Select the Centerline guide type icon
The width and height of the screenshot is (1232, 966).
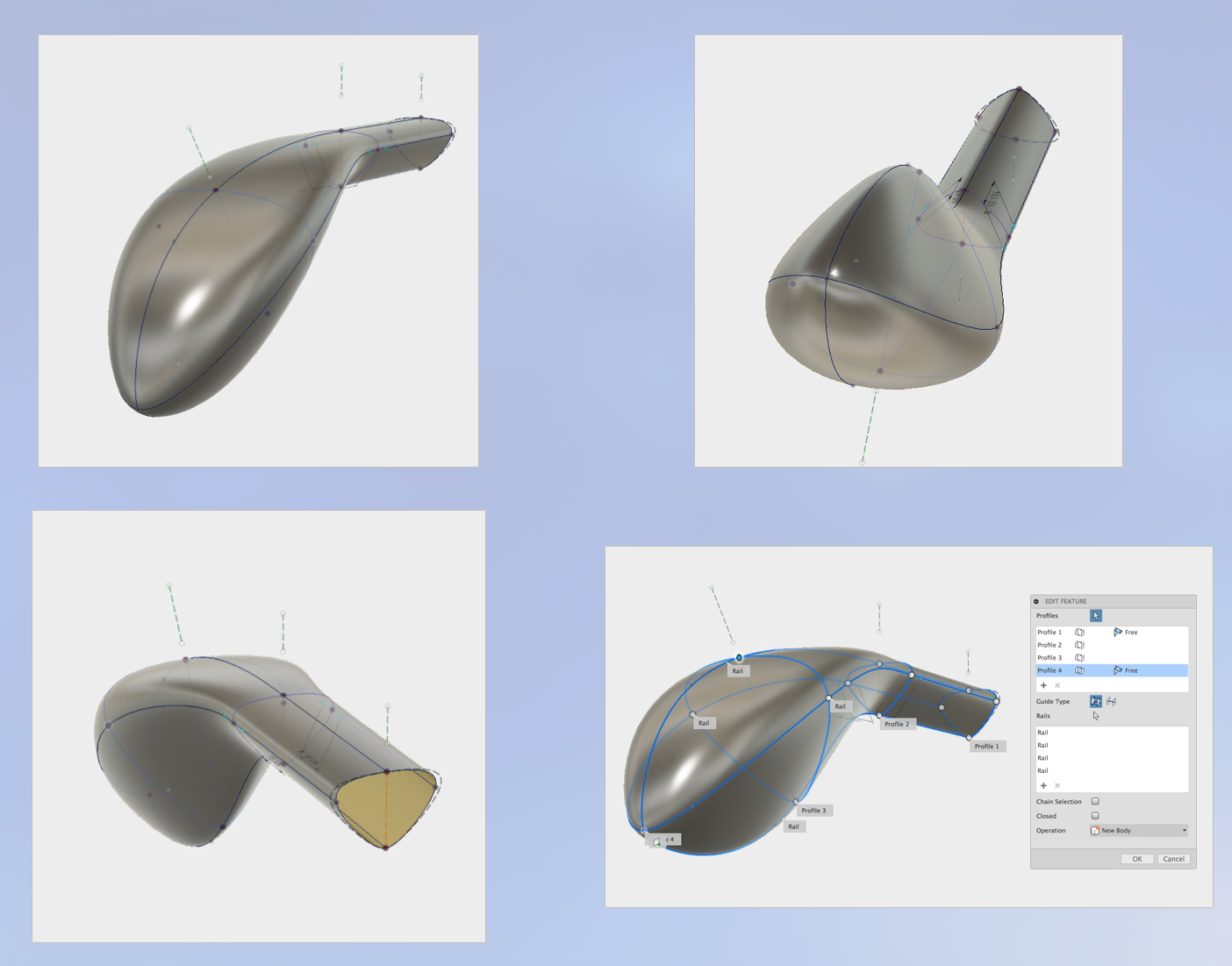(1112, 702)
